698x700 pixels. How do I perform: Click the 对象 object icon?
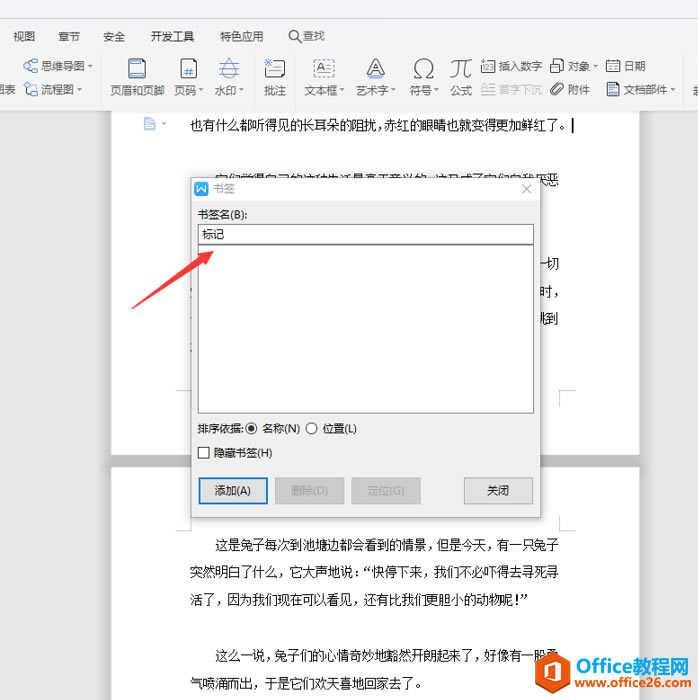pos(557,66)
